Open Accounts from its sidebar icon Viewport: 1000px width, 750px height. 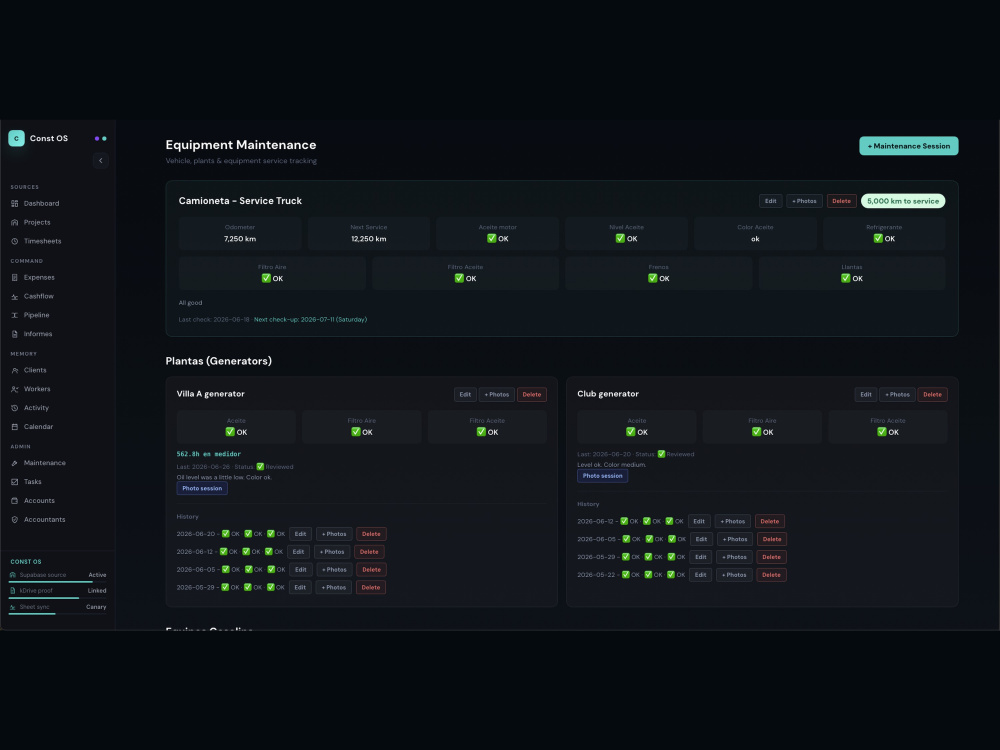pos(15,501)
